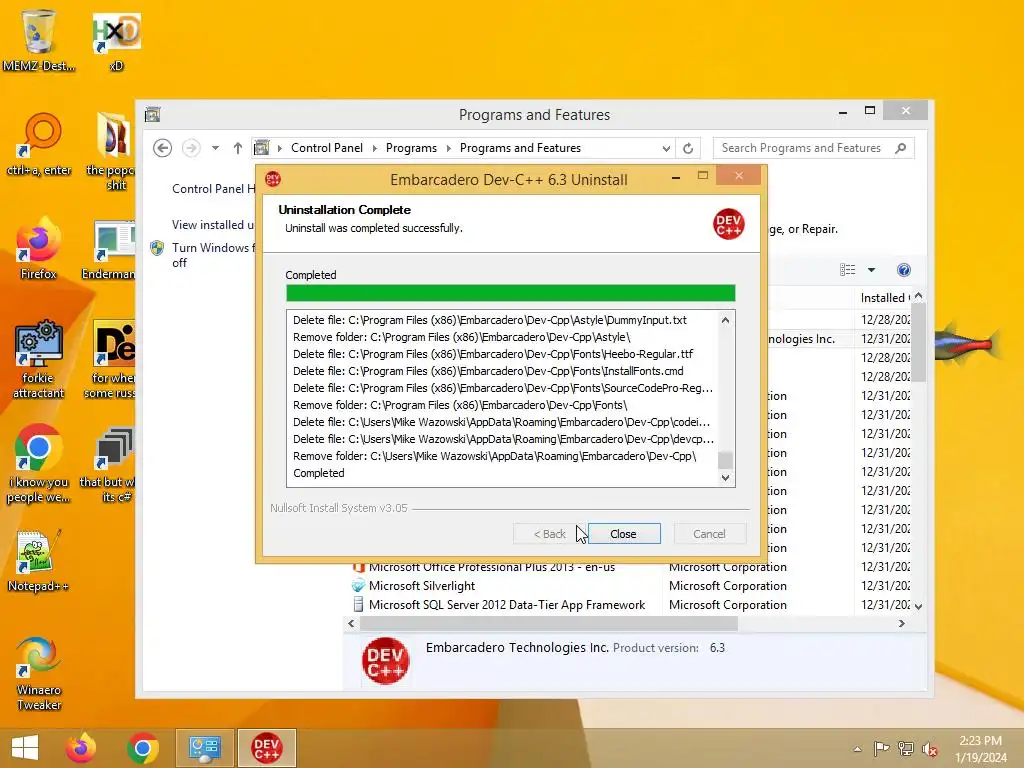1024x768 pixels.
Task: Click the horizontal scrollbar of program list
Action: click(x=549, y=624)
